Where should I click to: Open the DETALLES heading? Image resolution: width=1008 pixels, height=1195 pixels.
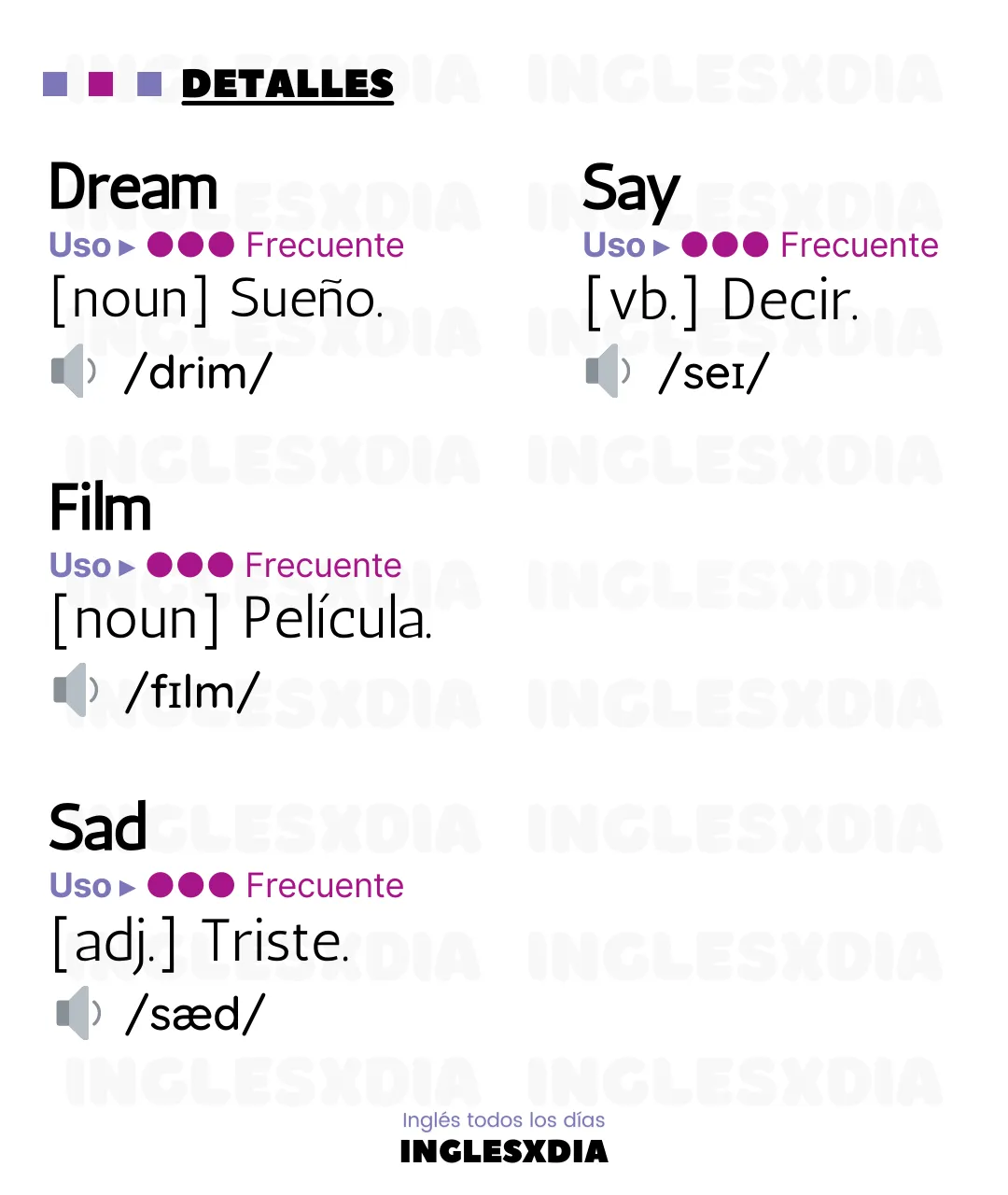(287, 85)
